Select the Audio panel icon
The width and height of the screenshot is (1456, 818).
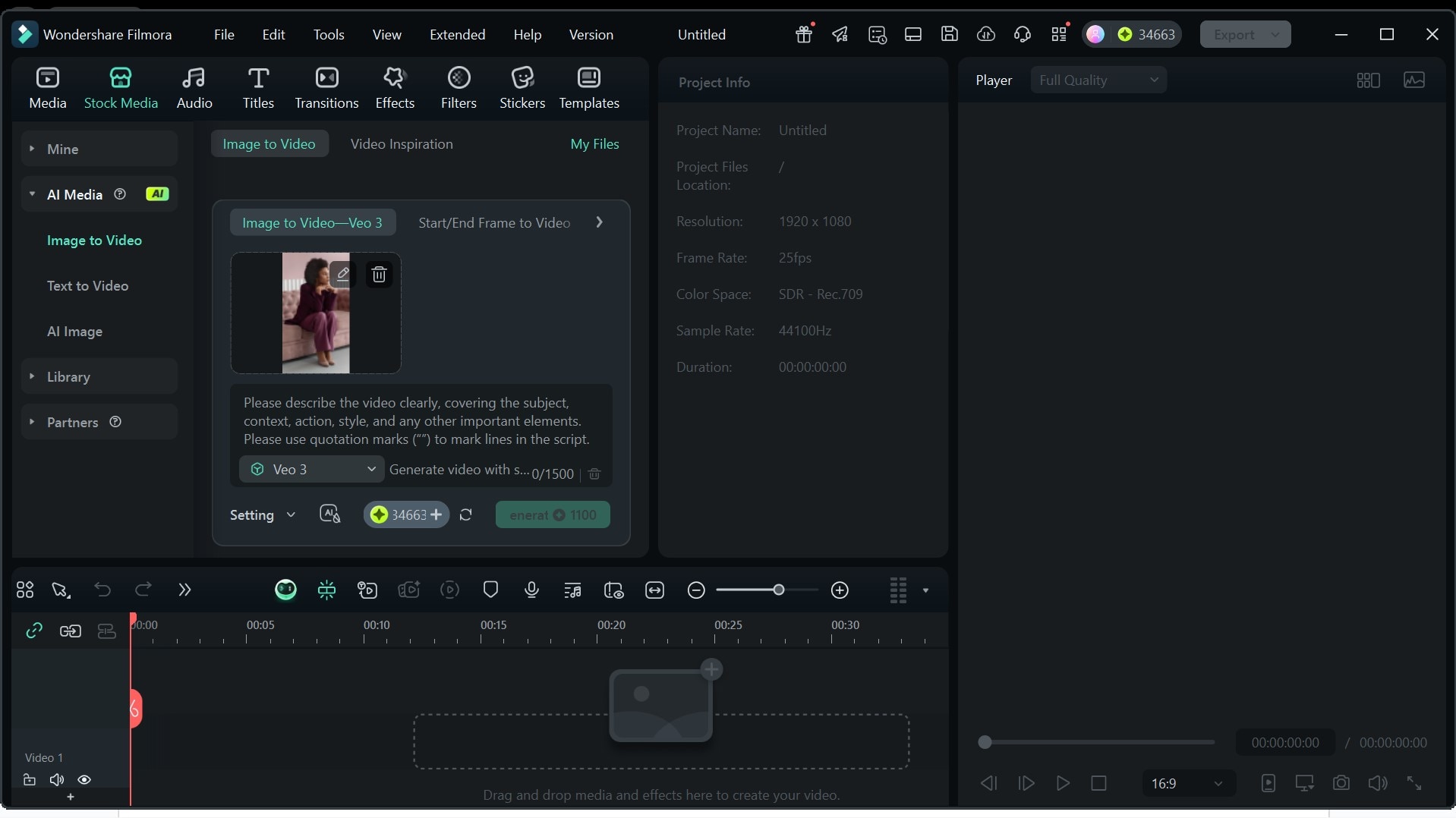[x=194, y=86]
